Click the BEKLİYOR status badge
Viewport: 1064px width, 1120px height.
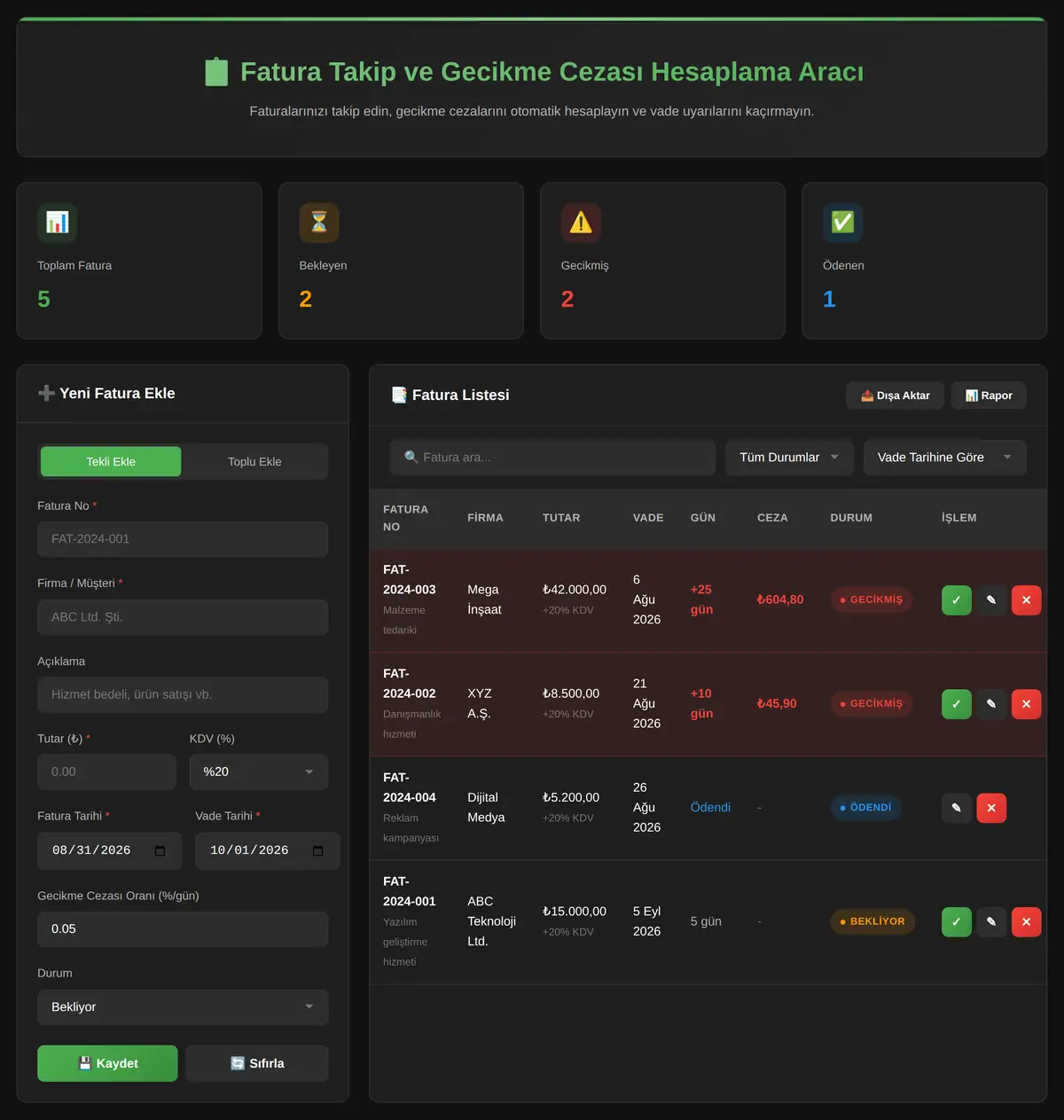coord(872,922)
